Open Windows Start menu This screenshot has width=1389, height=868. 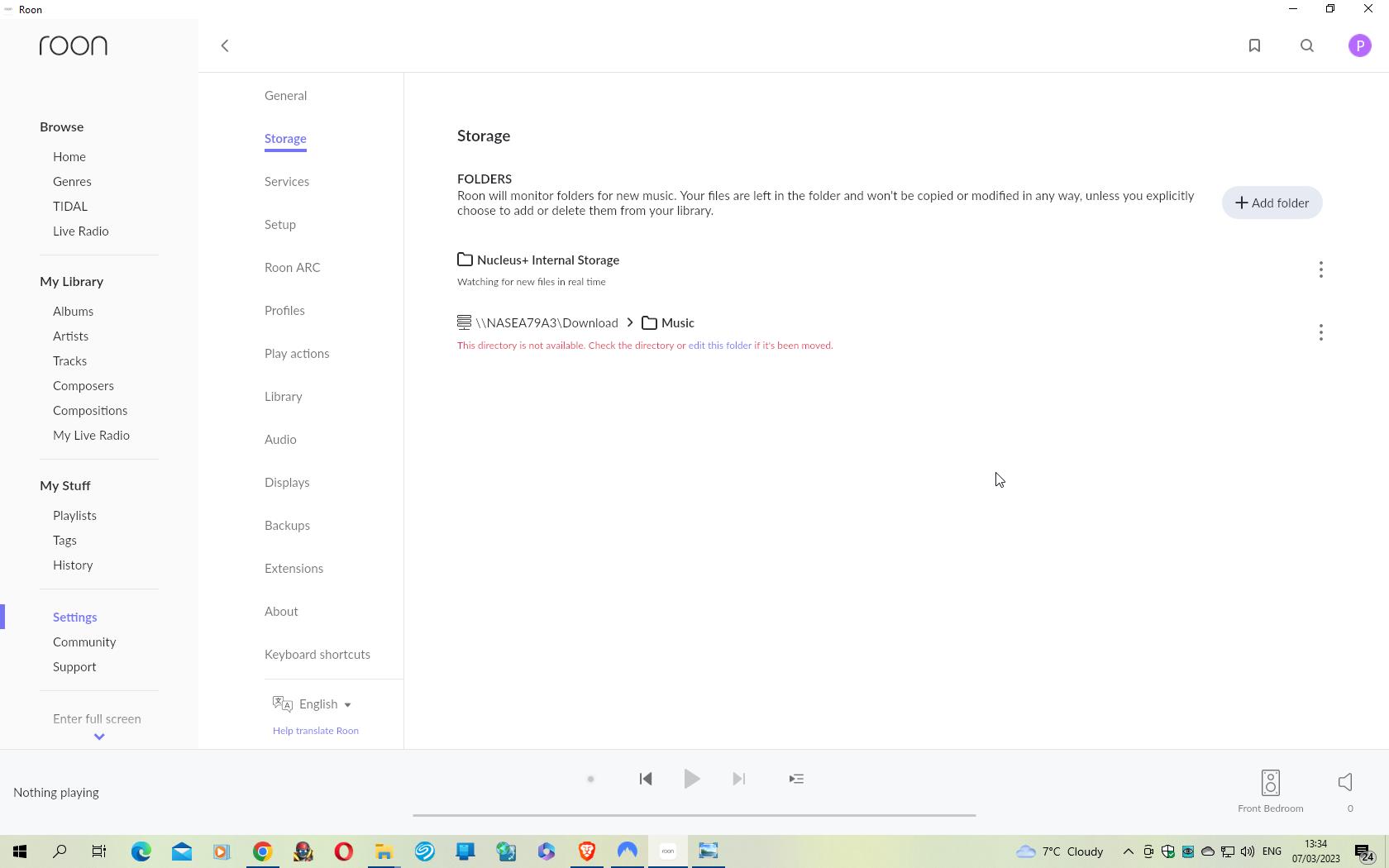tap(20, 851)
